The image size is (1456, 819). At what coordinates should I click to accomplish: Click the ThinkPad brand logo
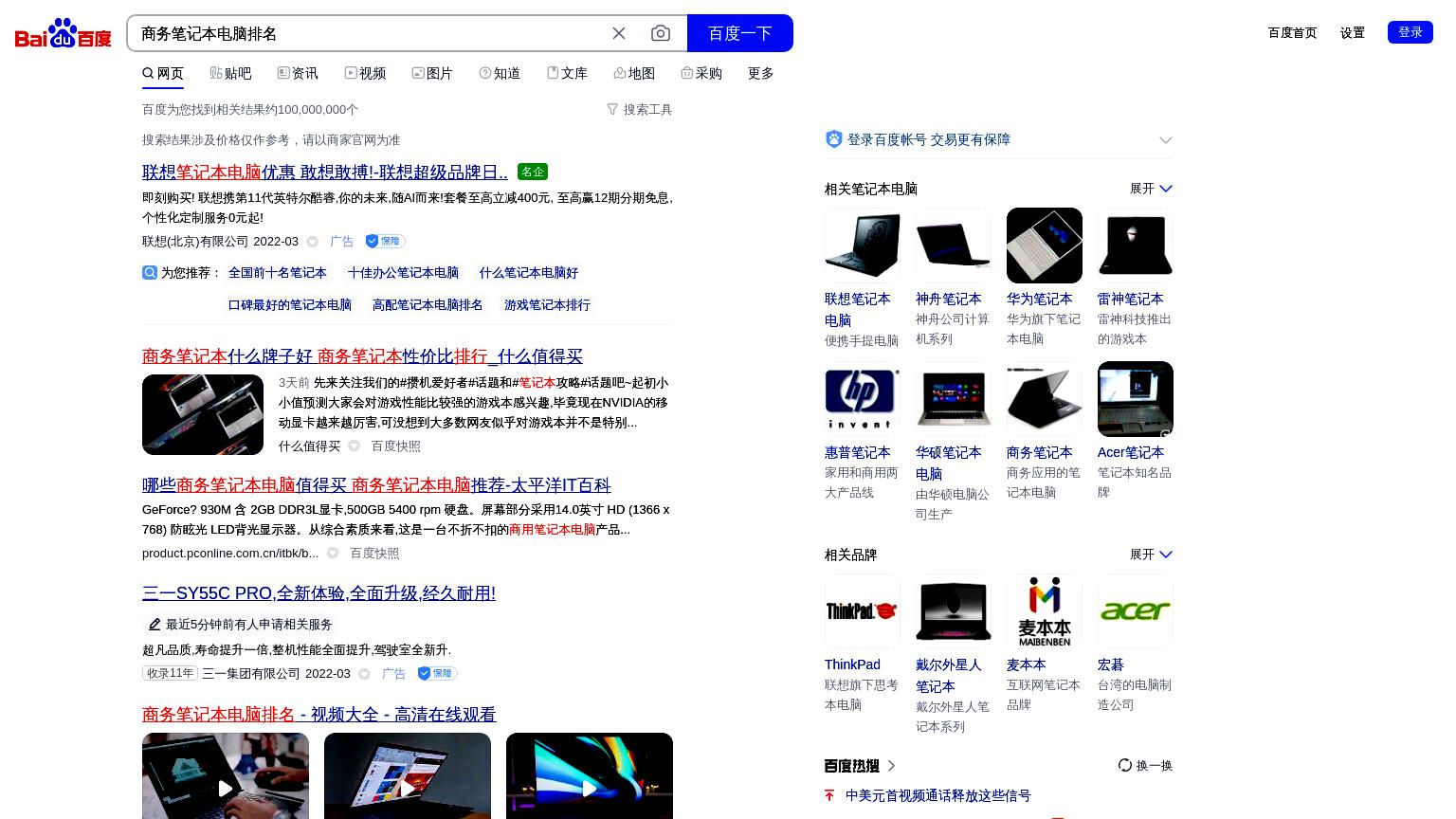point(863,611)
